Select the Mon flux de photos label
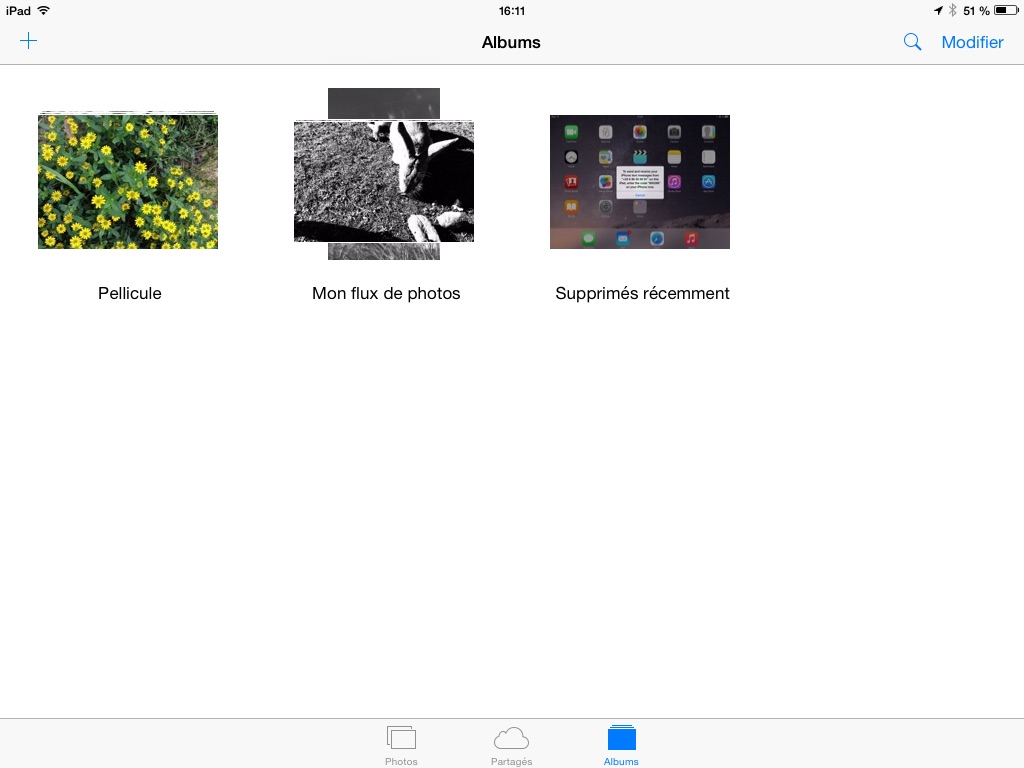 click(x=386, y=293)
